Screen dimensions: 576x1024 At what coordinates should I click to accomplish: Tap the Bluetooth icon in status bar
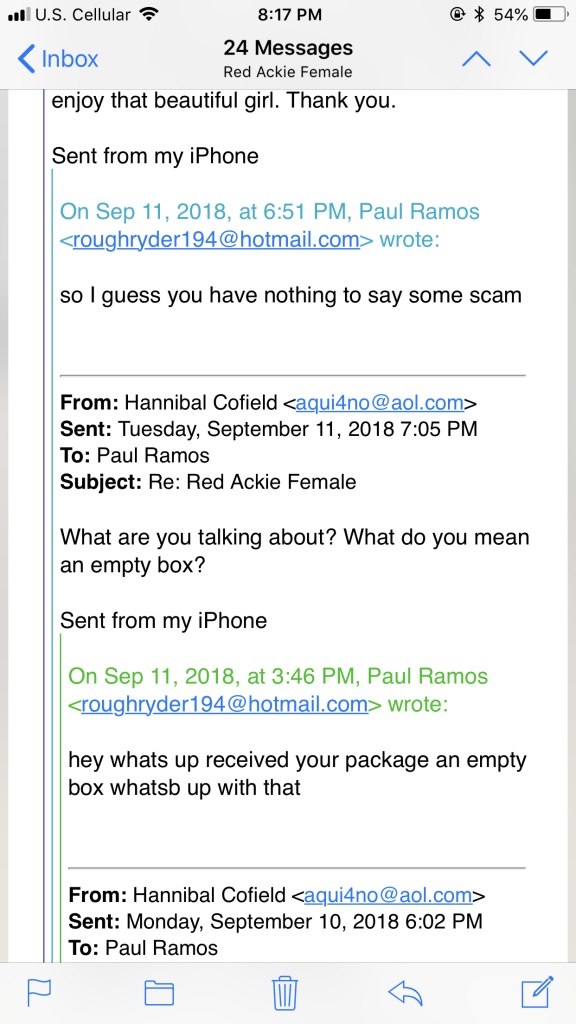point(479,14)
